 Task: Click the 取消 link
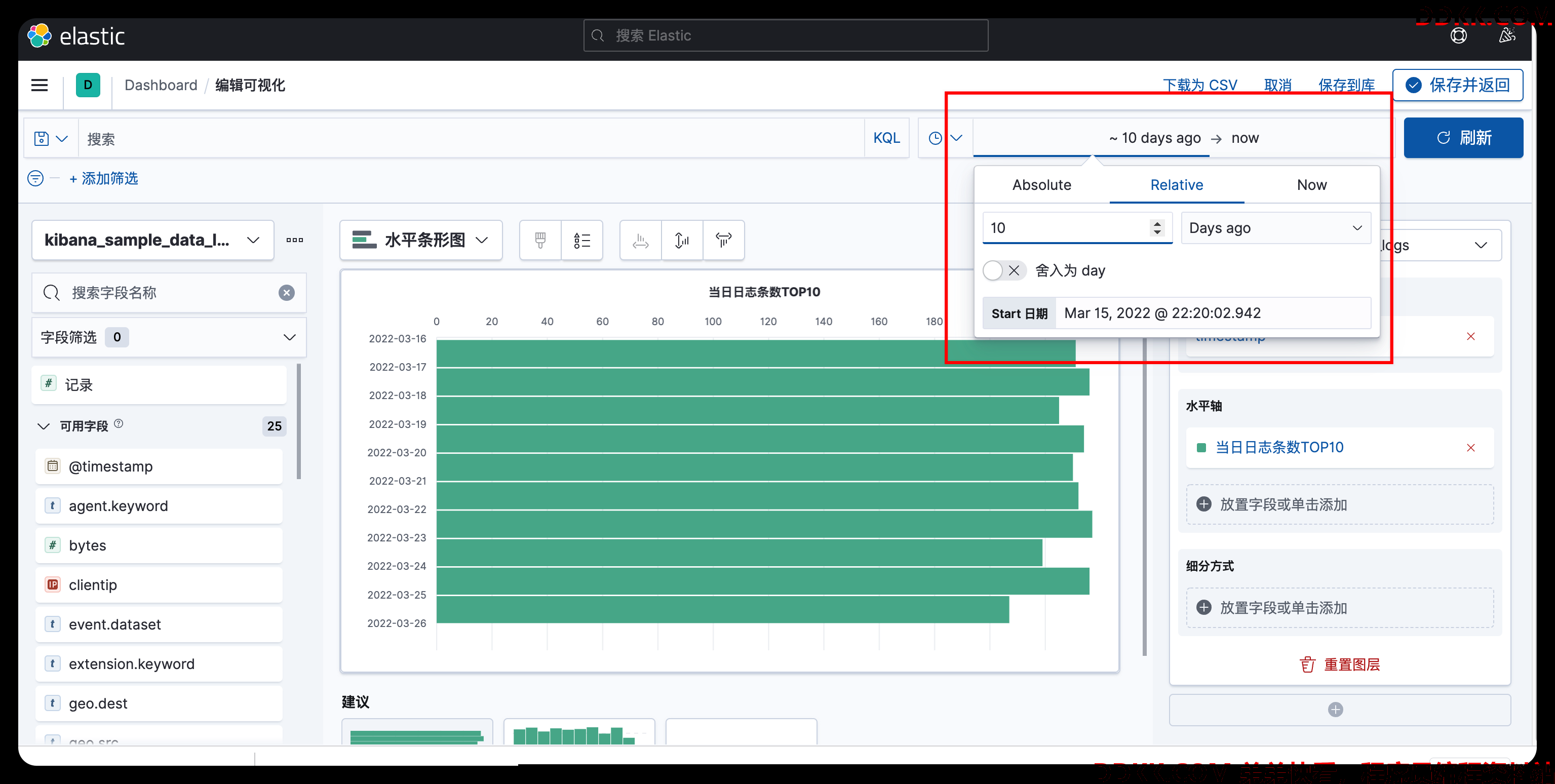coord(1277,85)
